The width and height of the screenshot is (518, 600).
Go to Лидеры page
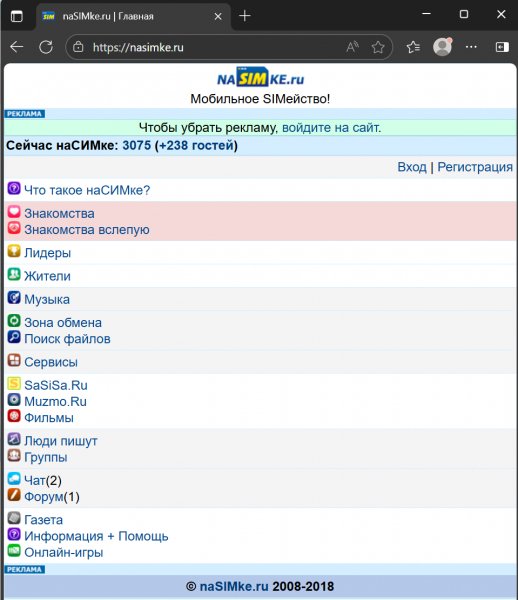(47, 253)
